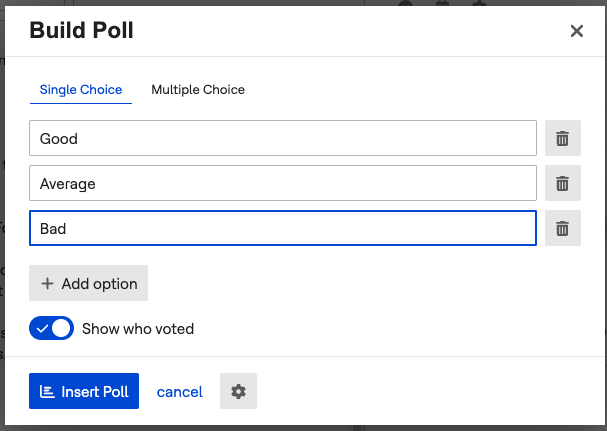This screenshot has width=607, height=431.
Task: Delete the Average poll option
Action: (x=562, y=184)
